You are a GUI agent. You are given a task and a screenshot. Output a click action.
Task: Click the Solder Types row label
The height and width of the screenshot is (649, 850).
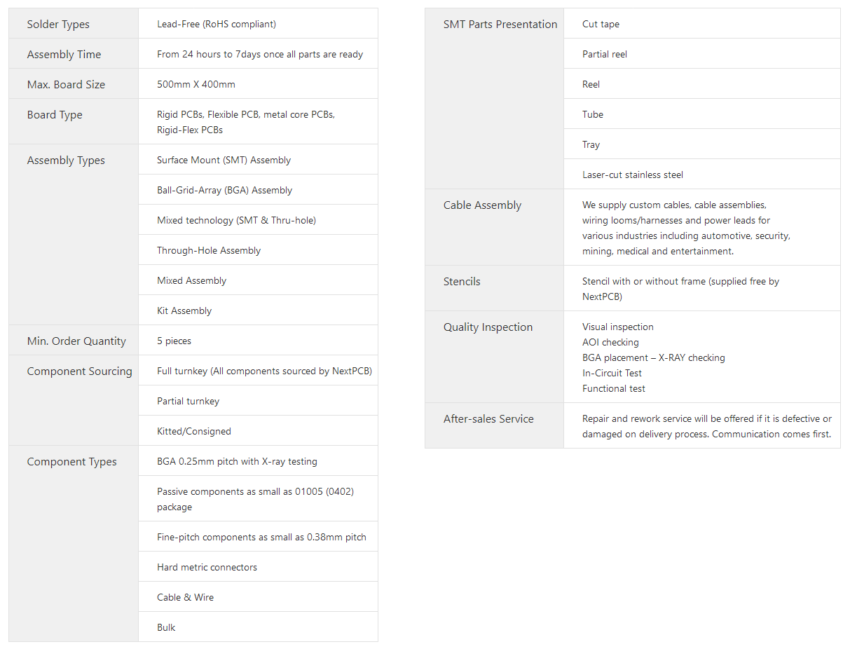click(x=58, y=24)
